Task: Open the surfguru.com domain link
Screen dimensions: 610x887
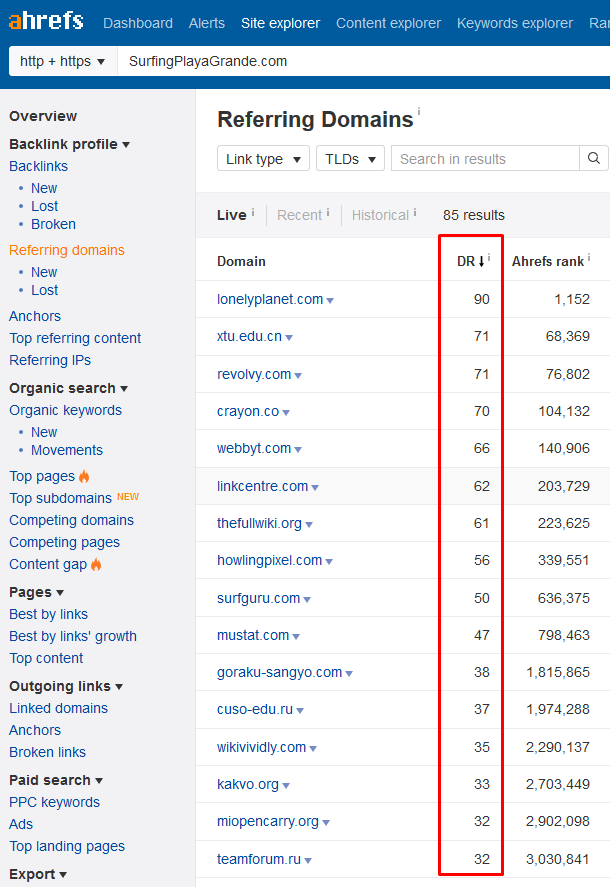Action: point(259,598)
